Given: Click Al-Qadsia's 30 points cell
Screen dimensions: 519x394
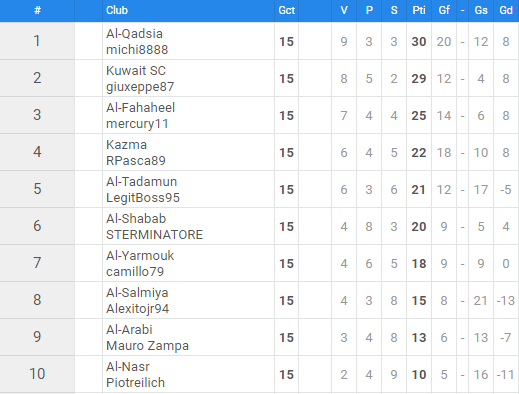Looking at the screenshot, I should pos(419,42).
